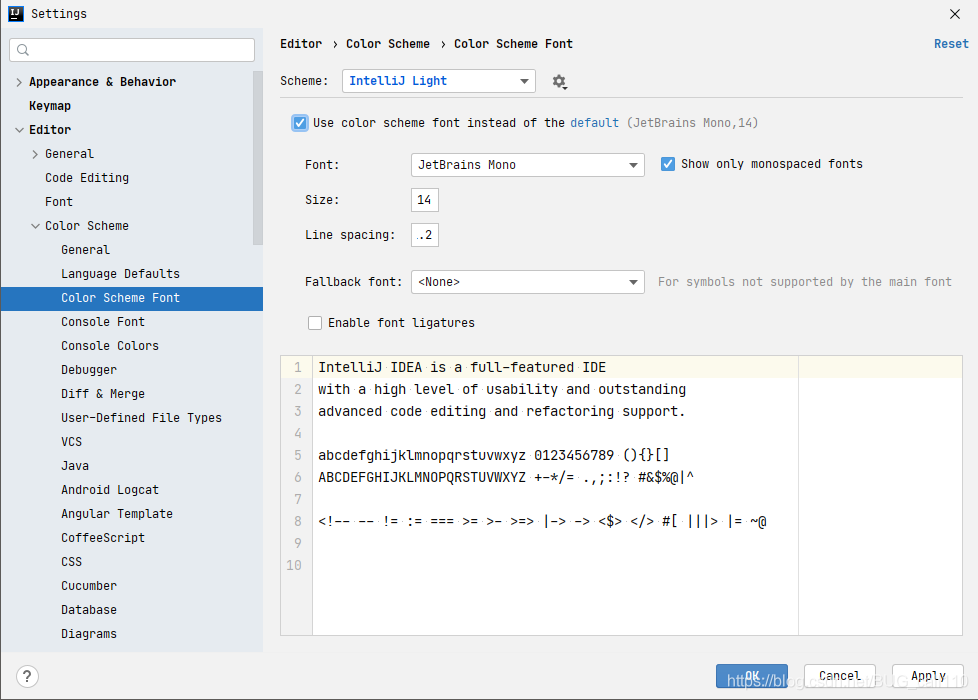Viewport: 978px width, 700px height.
Task: Click the Line spacing input field
Action: click(424, 234)
